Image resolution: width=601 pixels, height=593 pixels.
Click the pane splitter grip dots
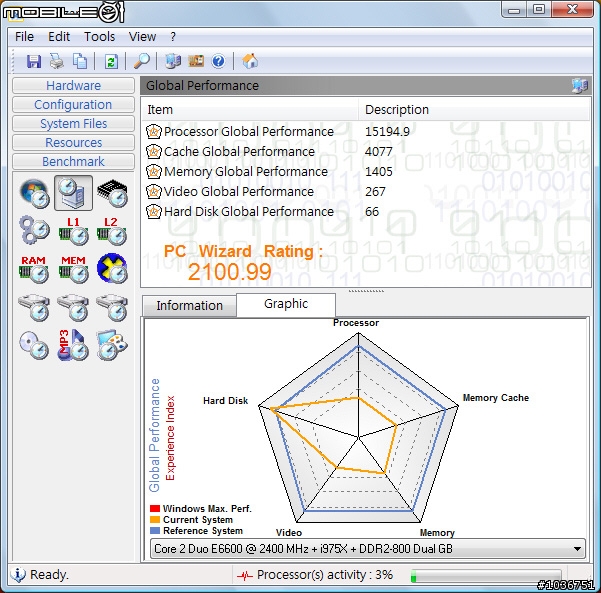pos(366,291)
